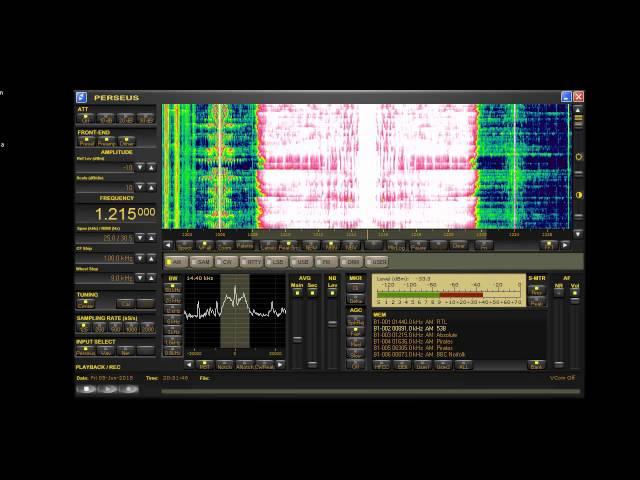
Task: Enable the Notch filter button
Action: 224,365
